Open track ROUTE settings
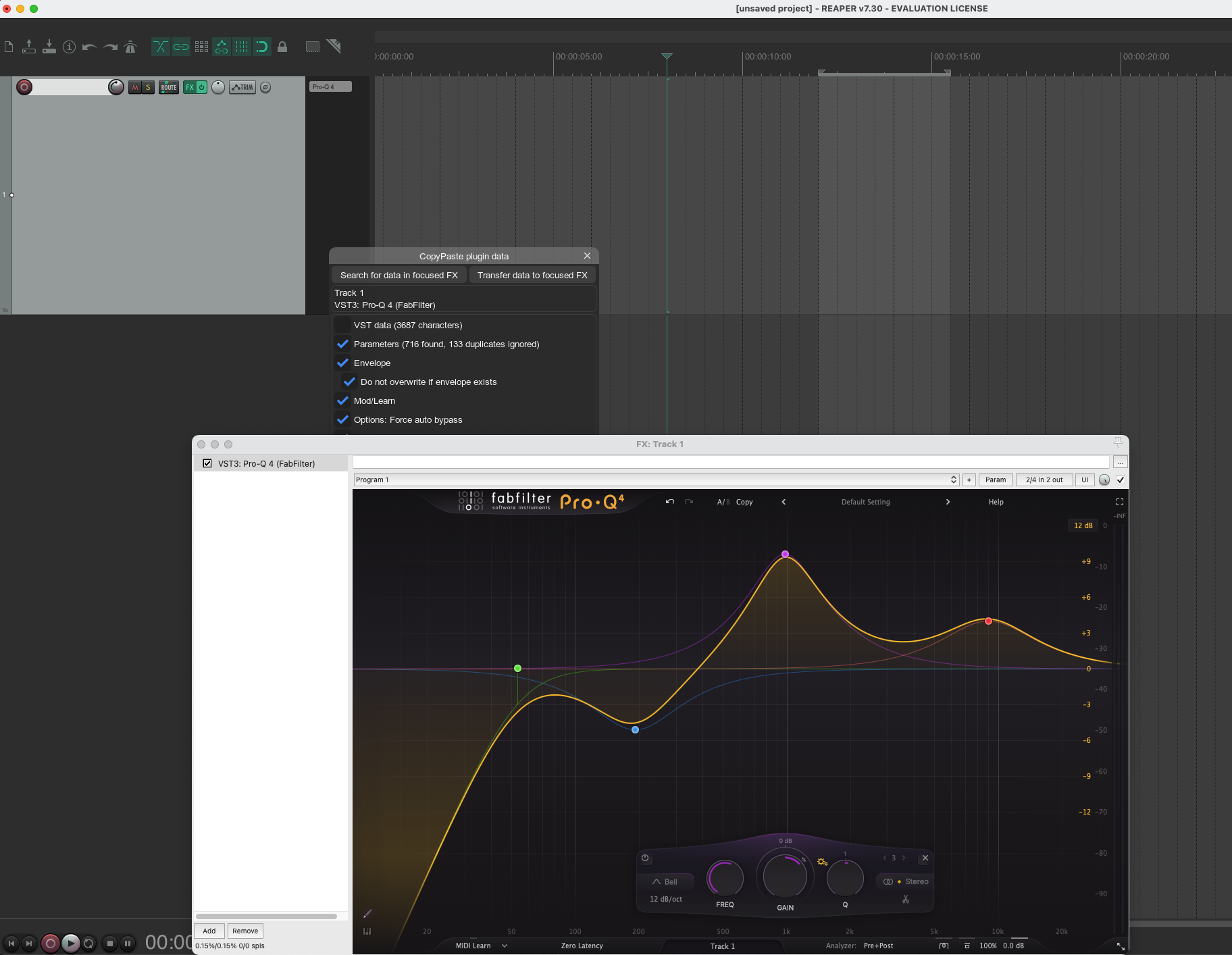The height and width of the screenshot is (955, 1232). pos(169,87)
